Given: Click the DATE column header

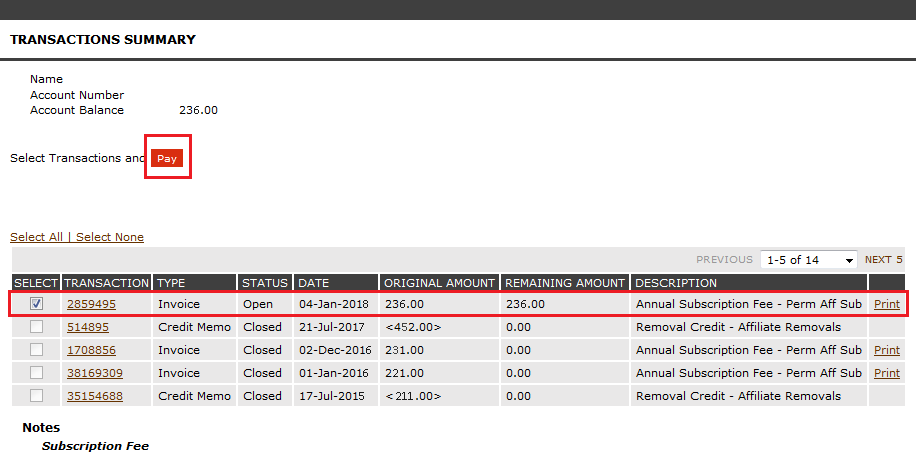Looking at the screenshot, I should [x=314, y=283].
